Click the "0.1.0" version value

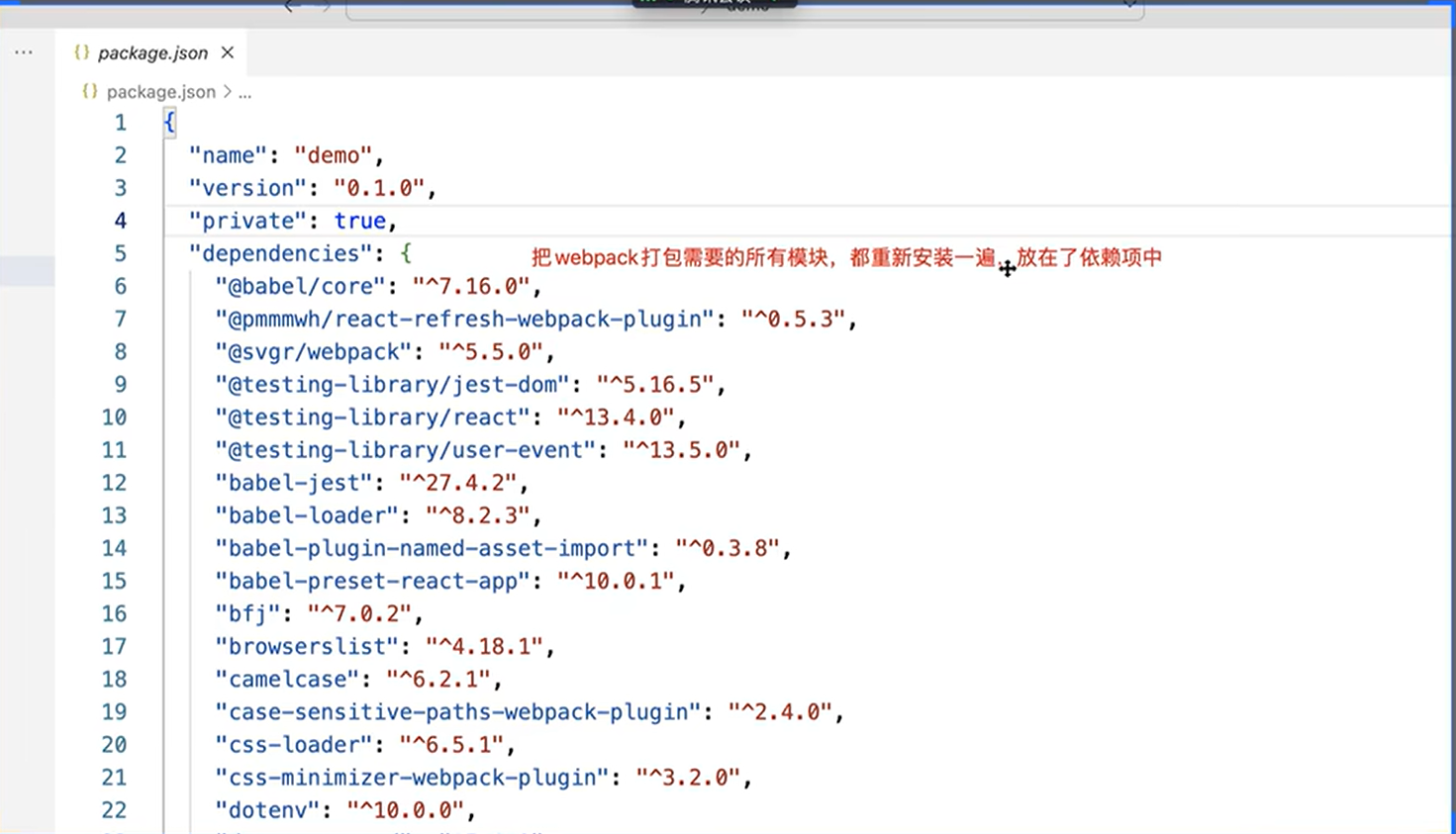click(379, 188)
